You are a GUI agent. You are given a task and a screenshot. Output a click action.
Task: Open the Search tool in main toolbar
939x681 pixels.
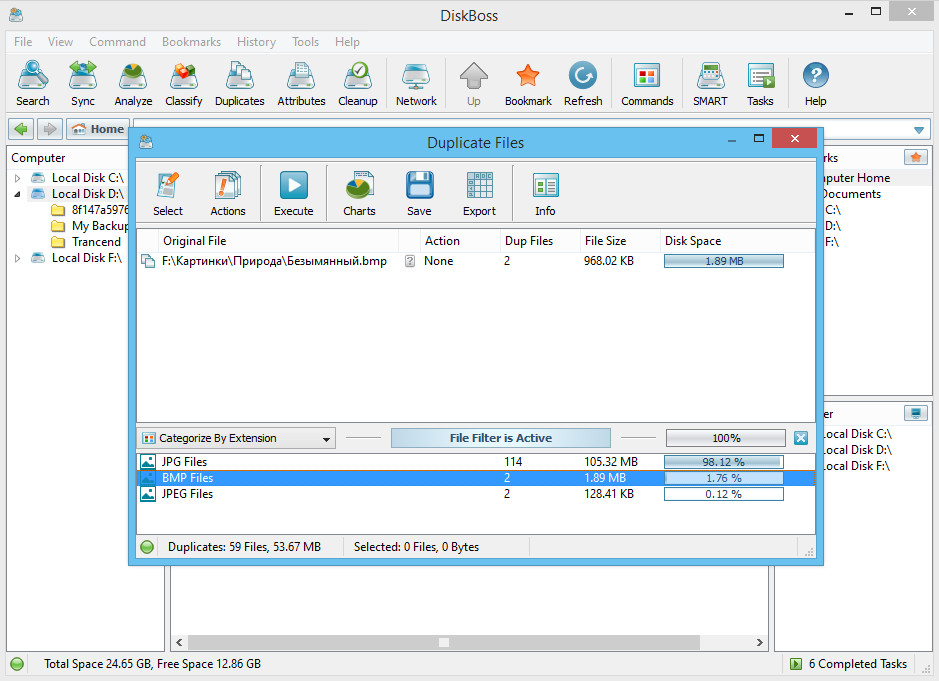(33, 84)
